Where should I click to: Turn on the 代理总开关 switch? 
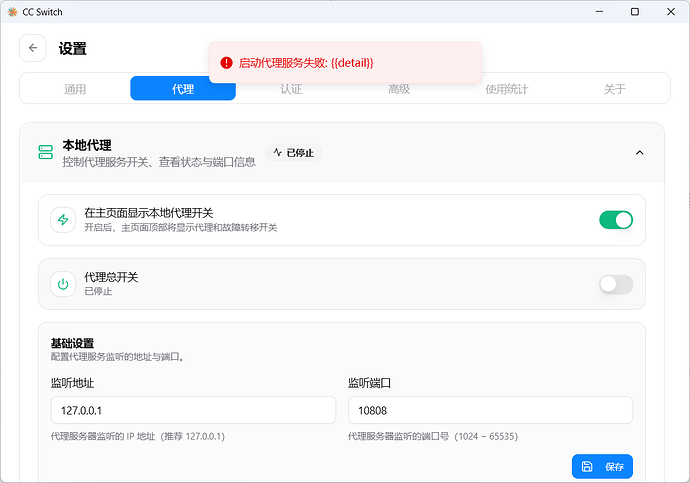tap(616, 284)
